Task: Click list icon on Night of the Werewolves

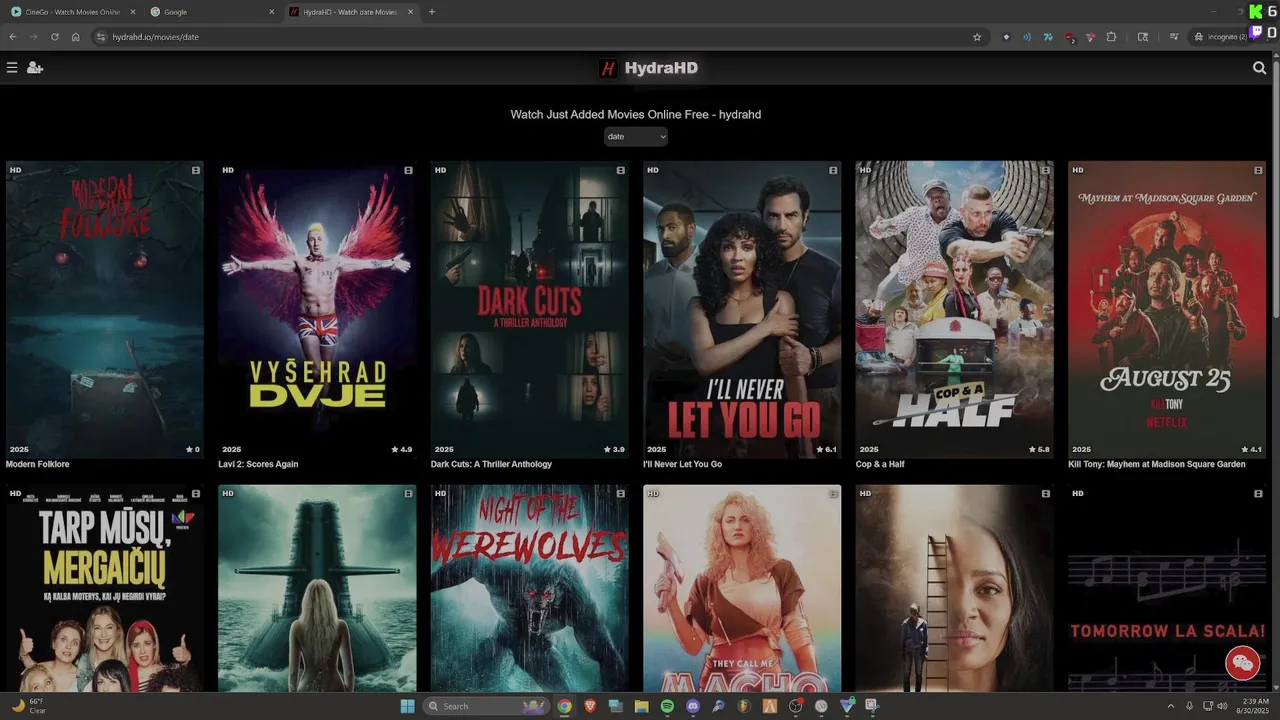Action: pyautogui.click(x=621, y=494)
